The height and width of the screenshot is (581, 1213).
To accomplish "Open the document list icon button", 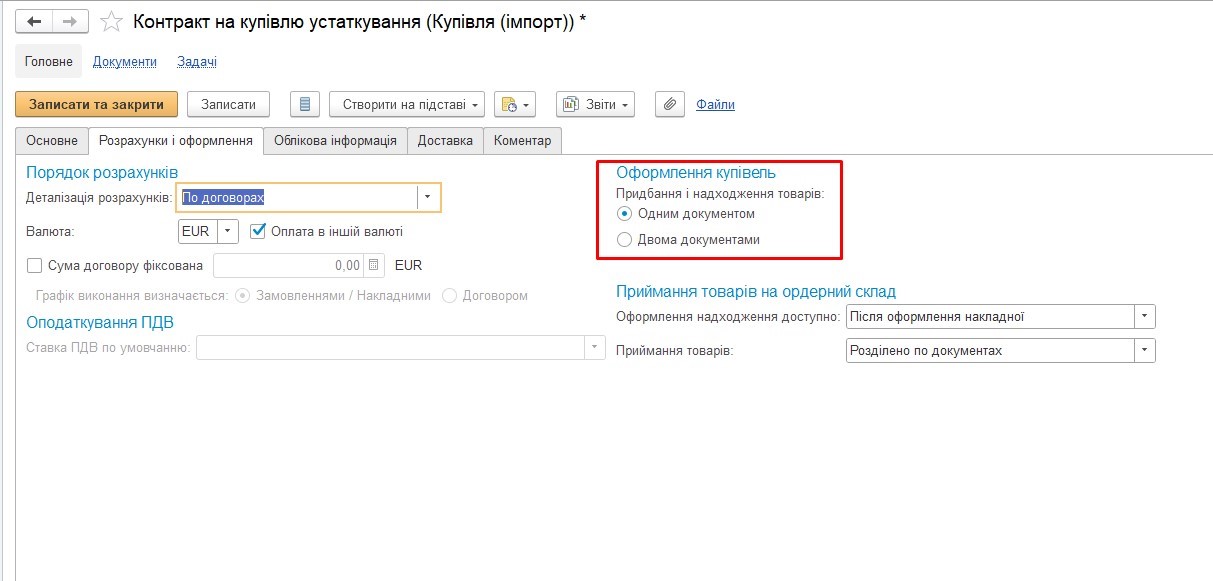I will coord(305,104).
